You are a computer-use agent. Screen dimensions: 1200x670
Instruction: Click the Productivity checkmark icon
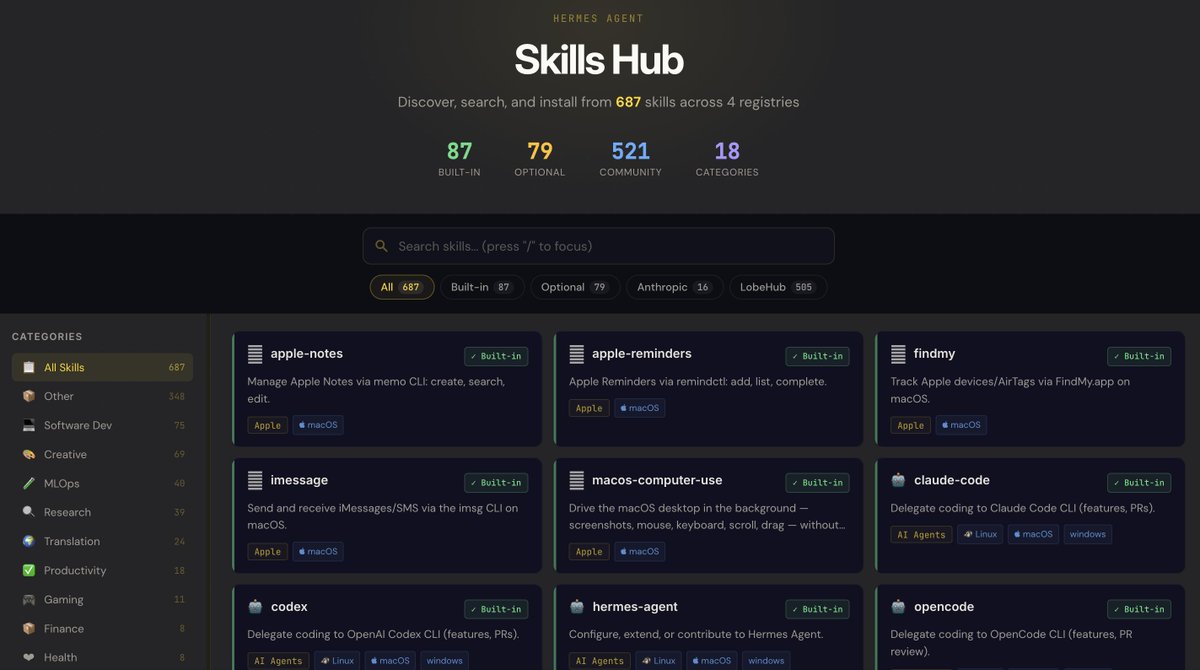tap(29, 570)
